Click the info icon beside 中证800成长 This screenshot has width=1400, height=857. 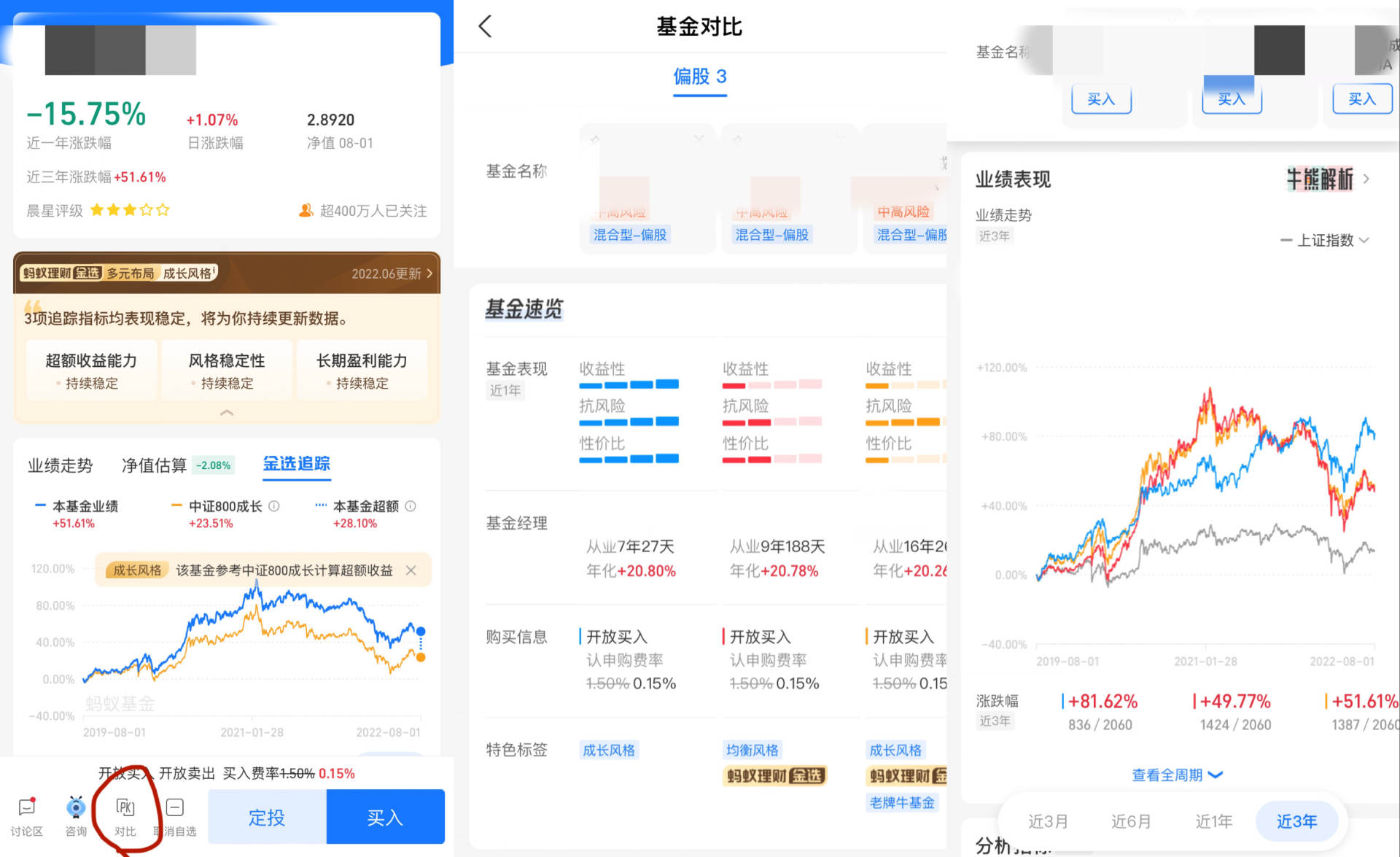(x=274, y=505)
